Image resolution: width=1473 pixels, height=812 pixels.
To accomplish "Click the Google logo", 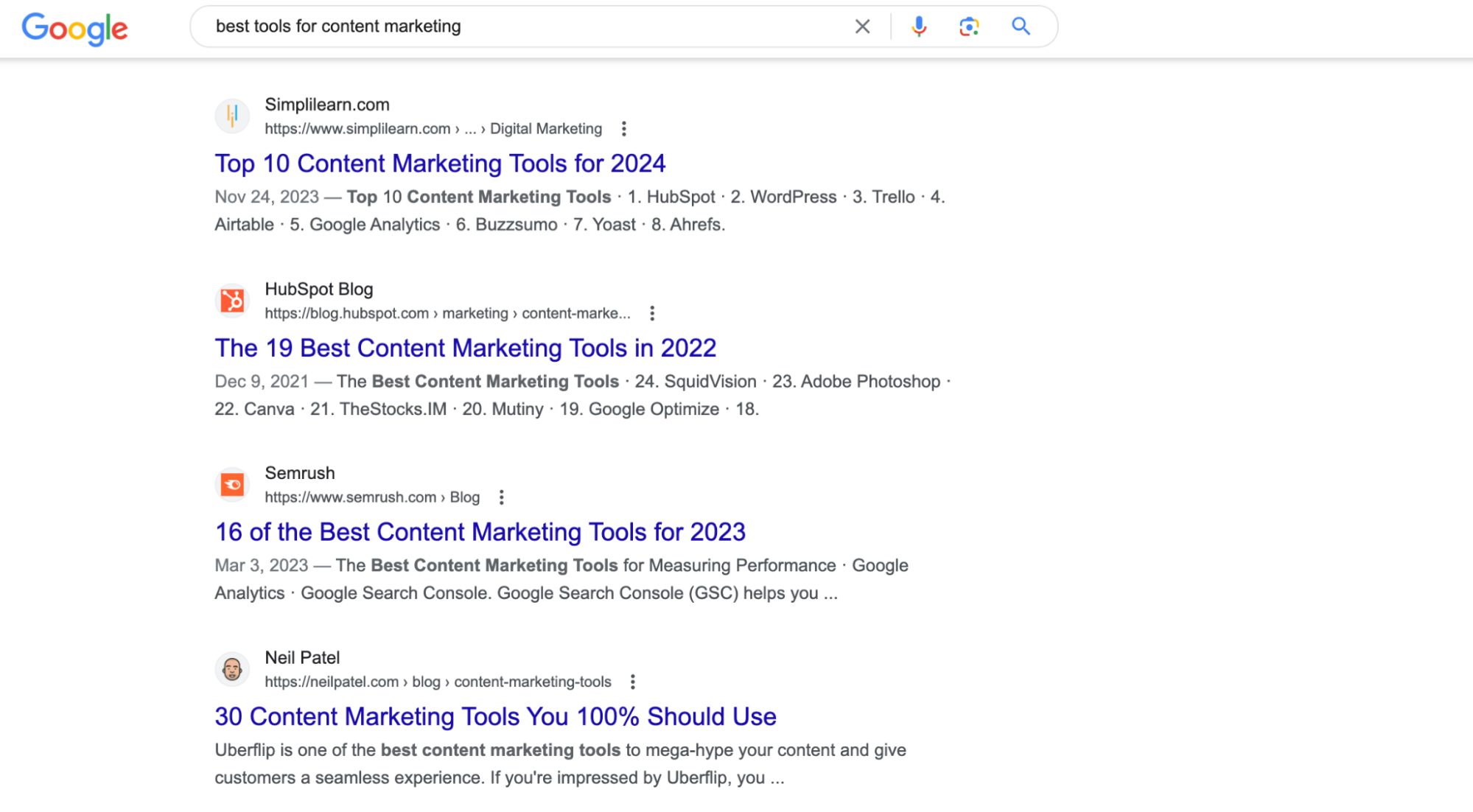I will [x=74, y=29].
